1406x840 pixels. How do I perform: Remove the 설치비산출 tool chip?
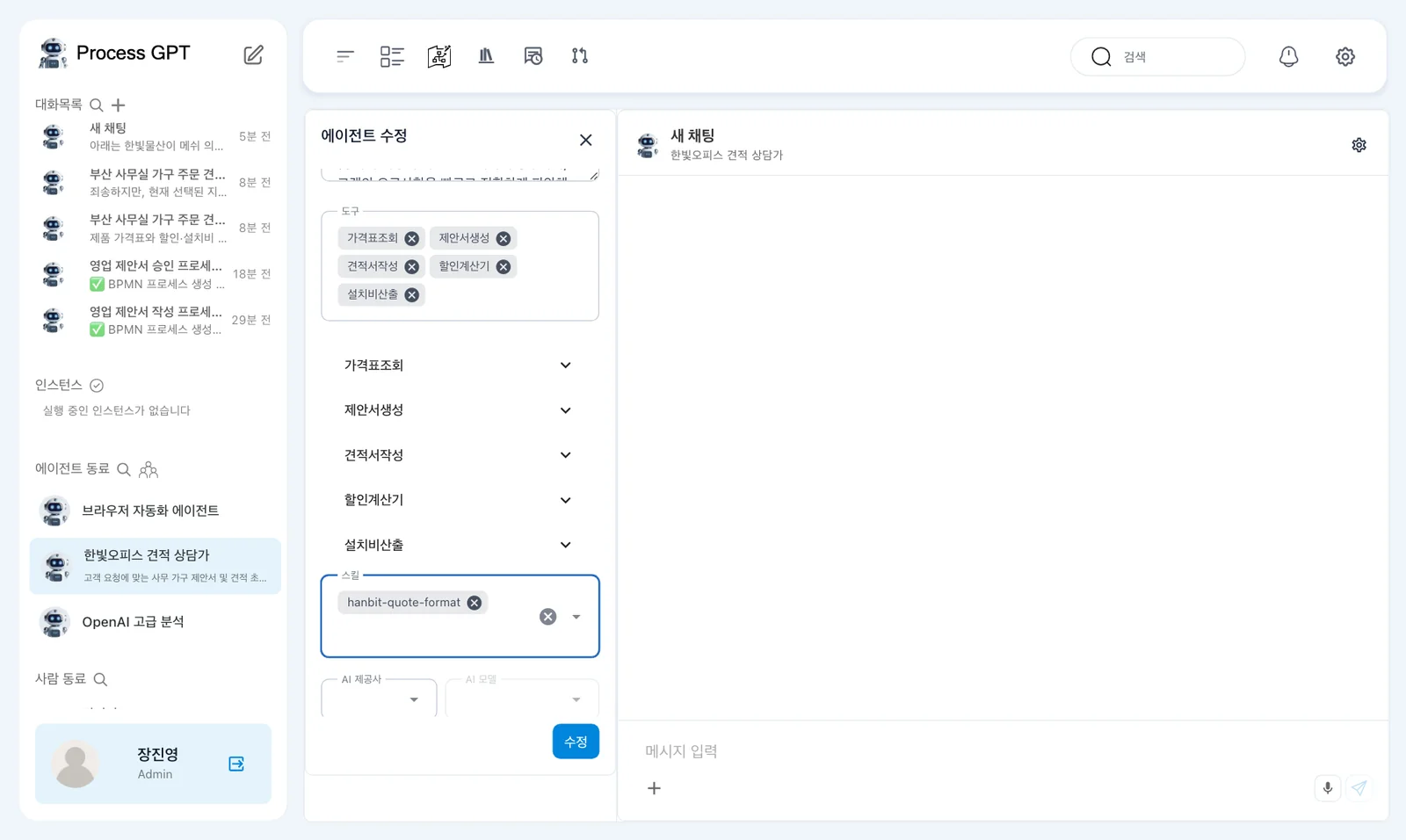411,295
